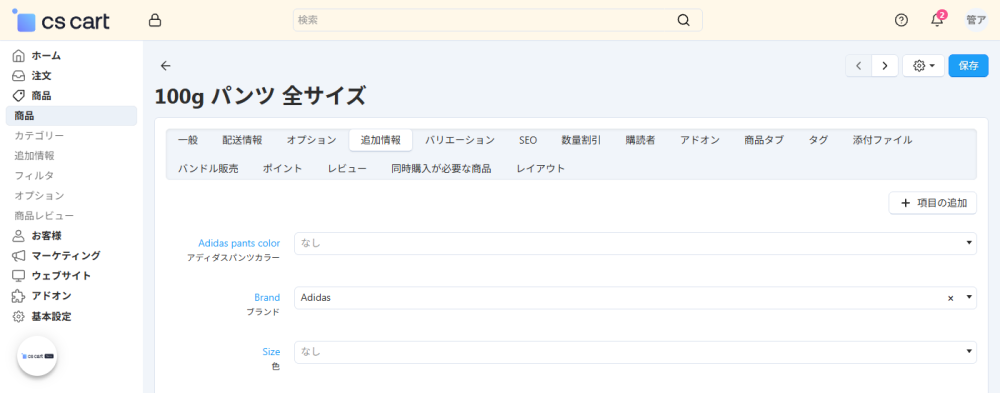The width and height of the screenshot is (1000, 393).
Task: Click the round cs cart badge
Action: click(38, 356)
